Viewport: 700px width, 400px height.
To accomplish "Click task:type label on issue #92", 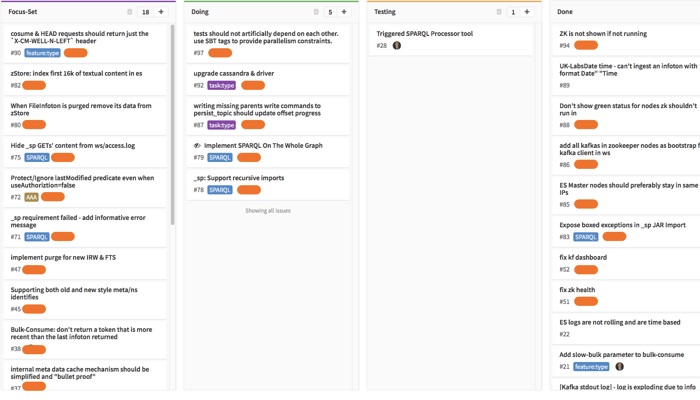I will coord(221,86).
